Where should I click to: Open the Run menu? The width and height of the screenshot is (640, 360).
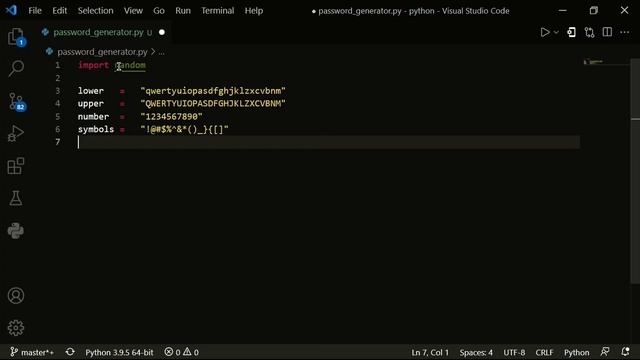(183, 11)
